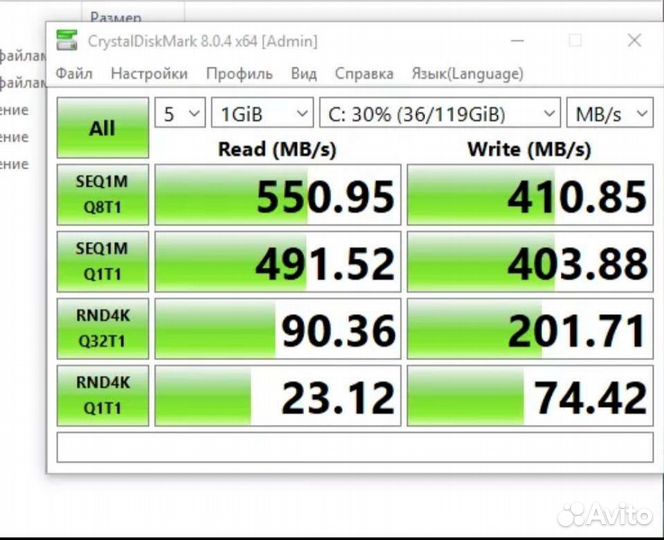This screenshot has height=540, width=664.
Task: Open the test count dropdown showing 5
Action: [180, 113]
